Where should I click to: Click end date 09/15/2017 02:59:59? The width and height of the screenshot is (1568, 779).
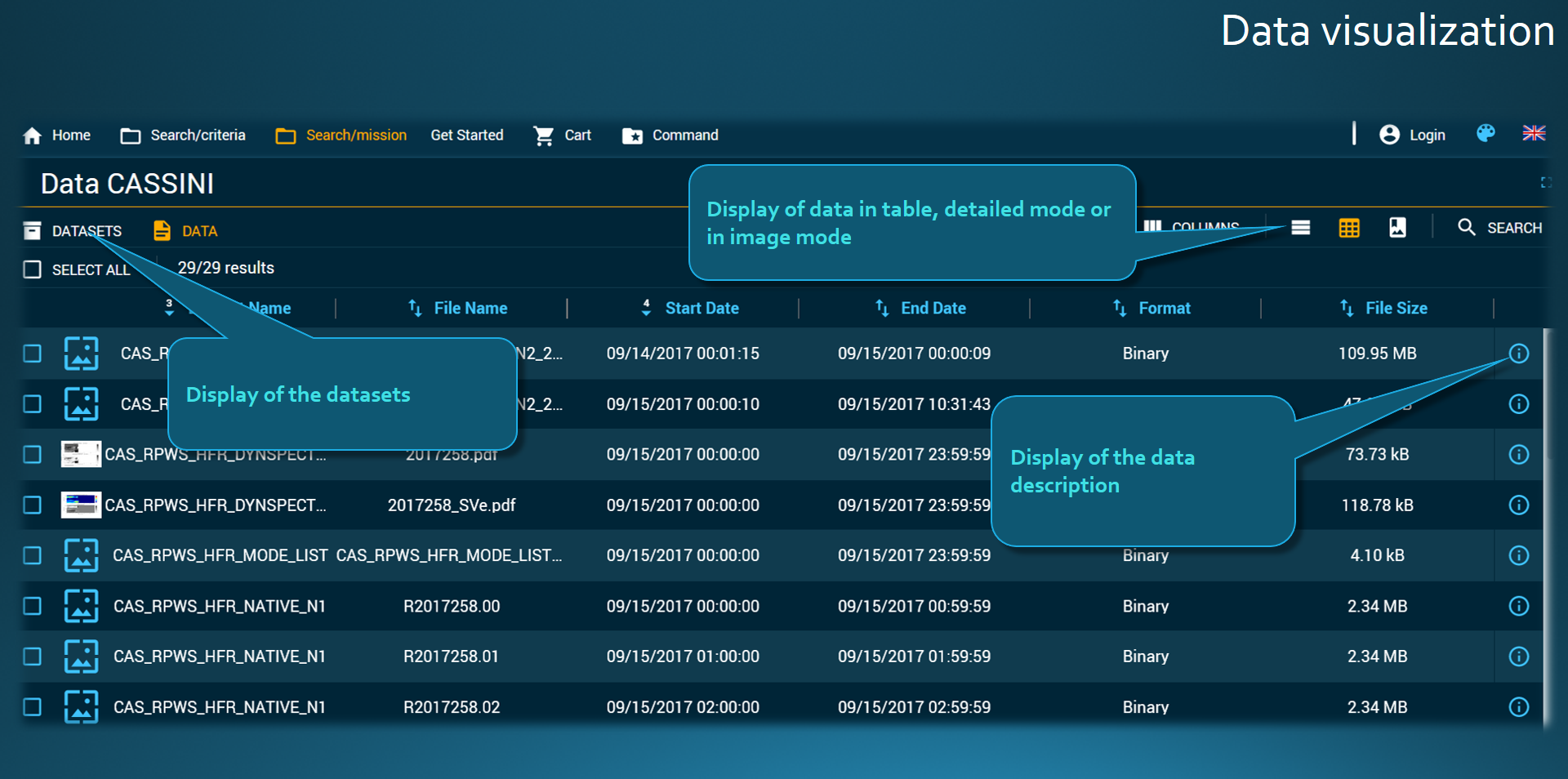914,707
